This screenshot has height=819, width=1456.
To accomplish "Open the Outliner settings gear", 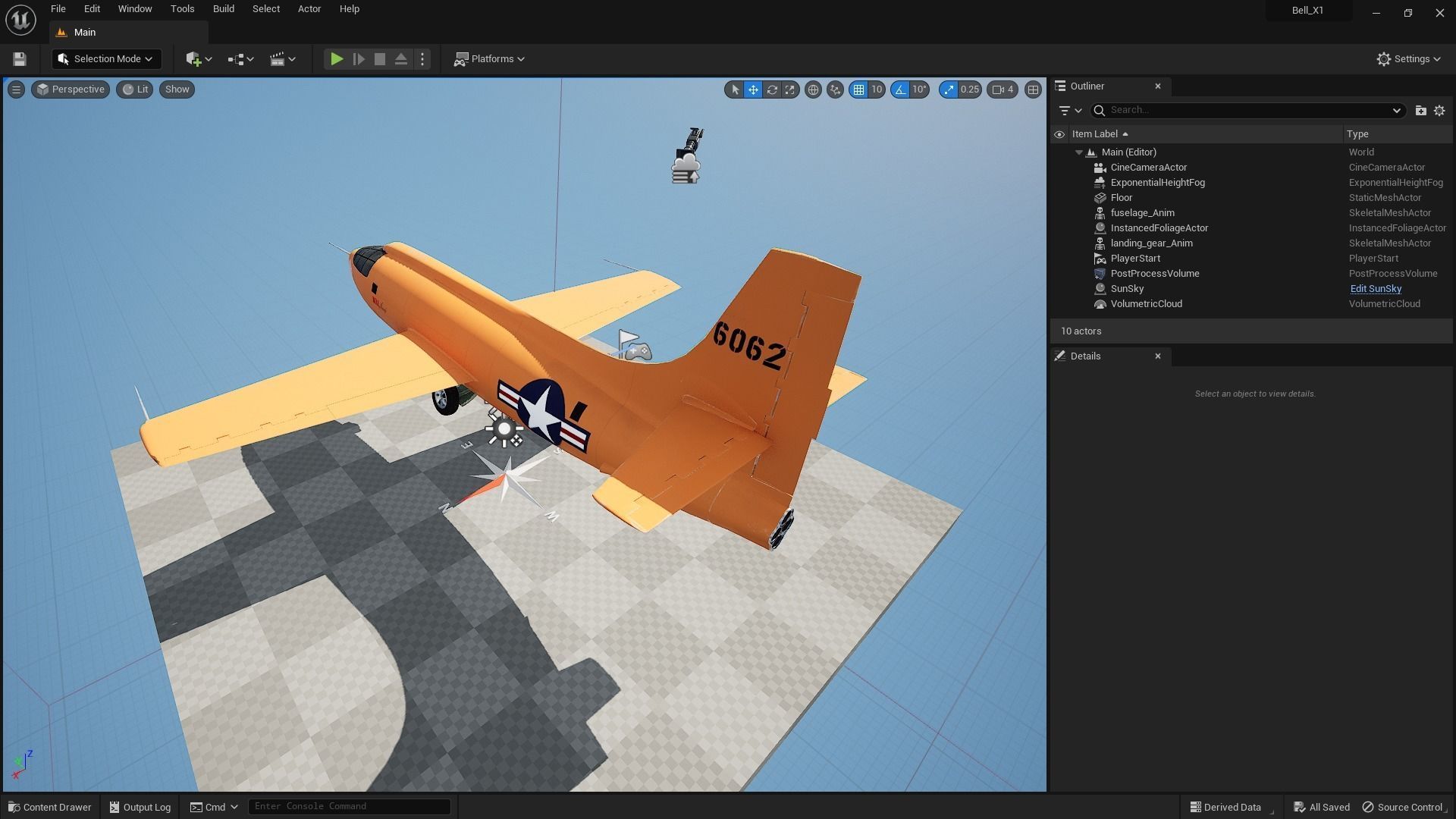I will [x=1439, y=111].
